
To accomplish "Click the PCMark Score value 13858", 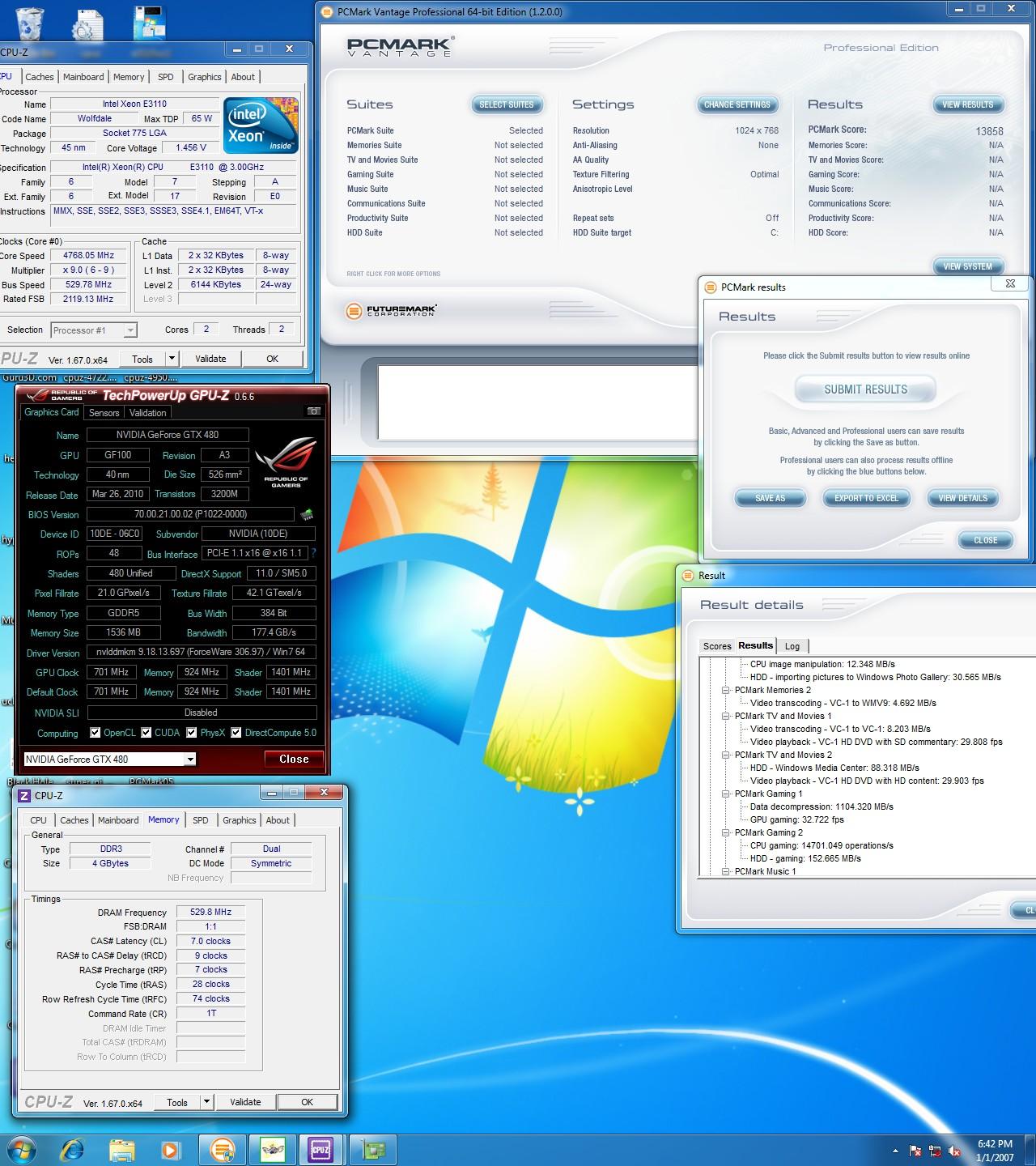I will (x=989, y=130).
